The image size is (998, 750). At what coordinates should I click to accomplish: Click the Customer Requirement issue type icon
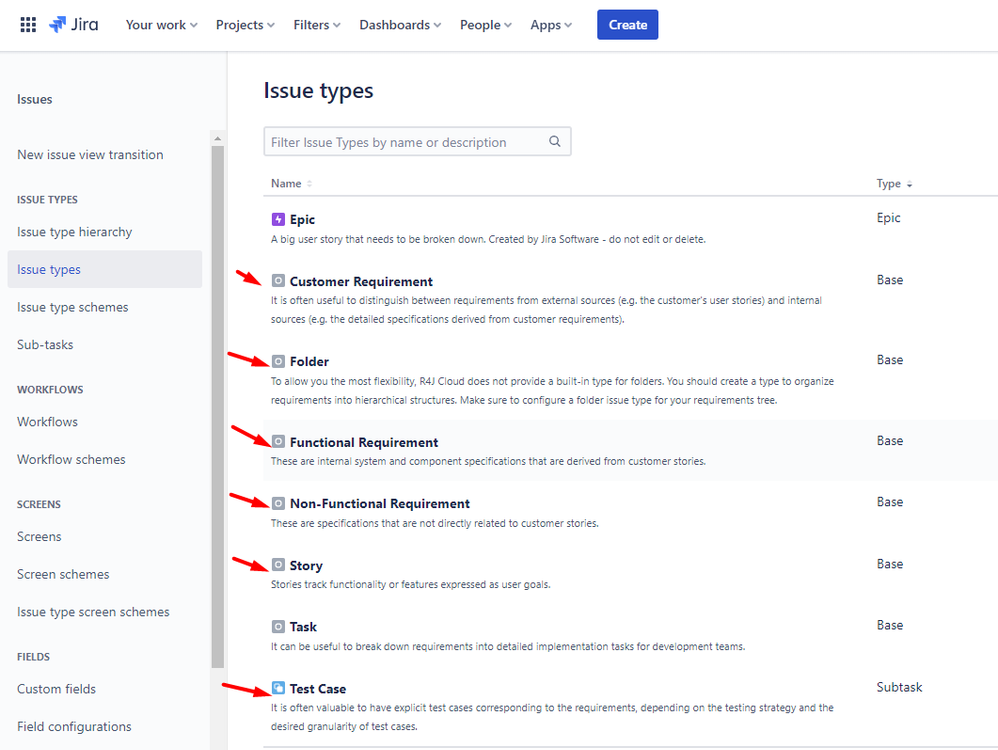pos(278,281)
